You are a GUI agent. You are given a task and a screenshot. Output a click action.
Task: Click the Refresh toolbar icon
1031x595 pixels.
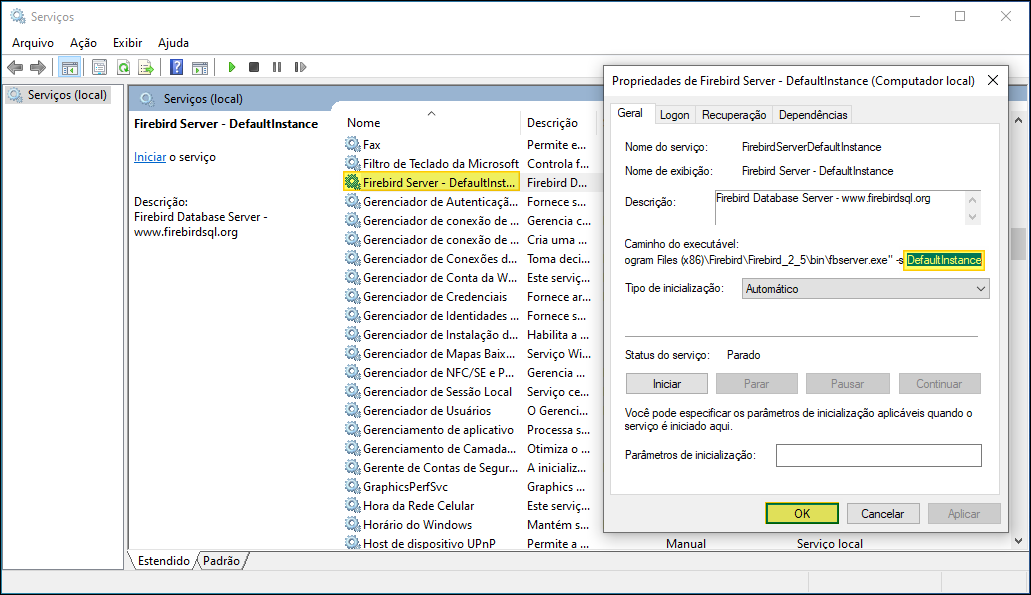click(x=123, y=67)
